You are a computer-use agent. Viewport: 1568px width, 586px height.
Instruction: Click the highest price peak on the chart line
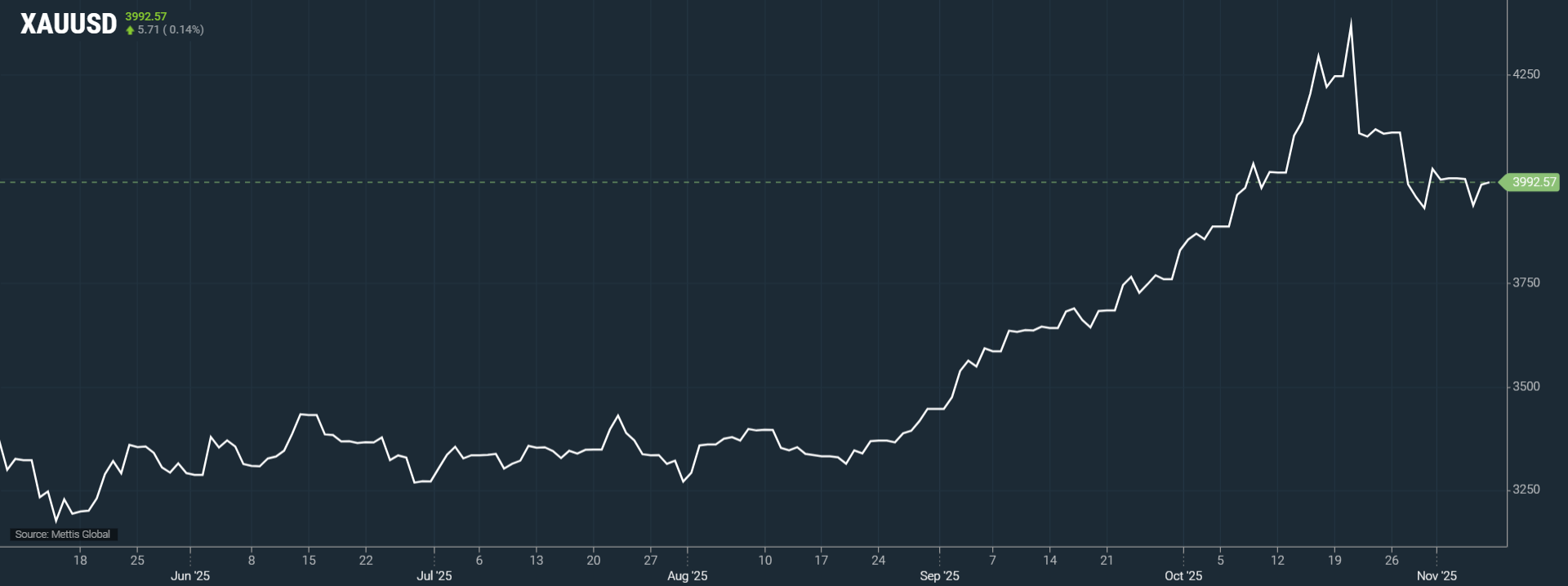[1351, 23]
